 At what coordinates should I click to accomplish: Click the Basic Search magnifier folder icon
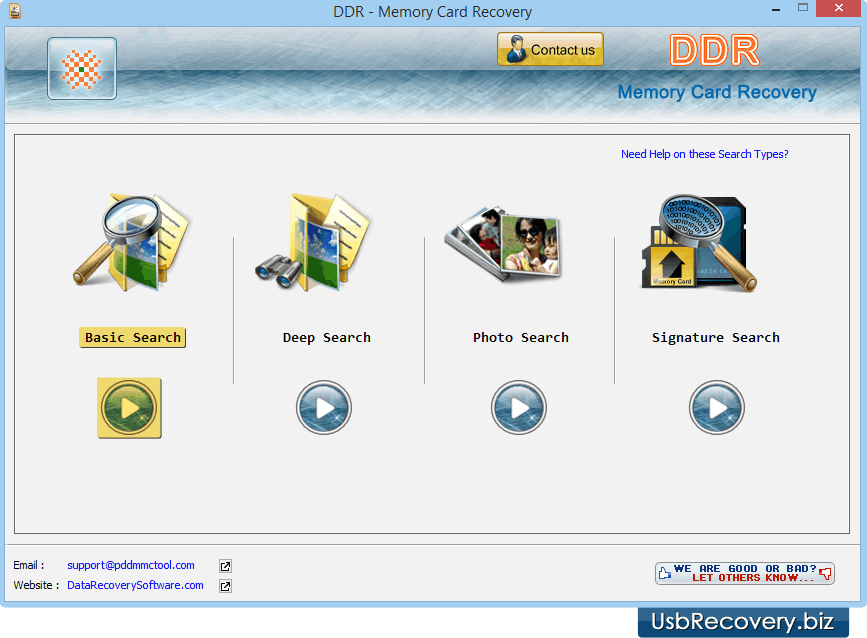[131, 242]
